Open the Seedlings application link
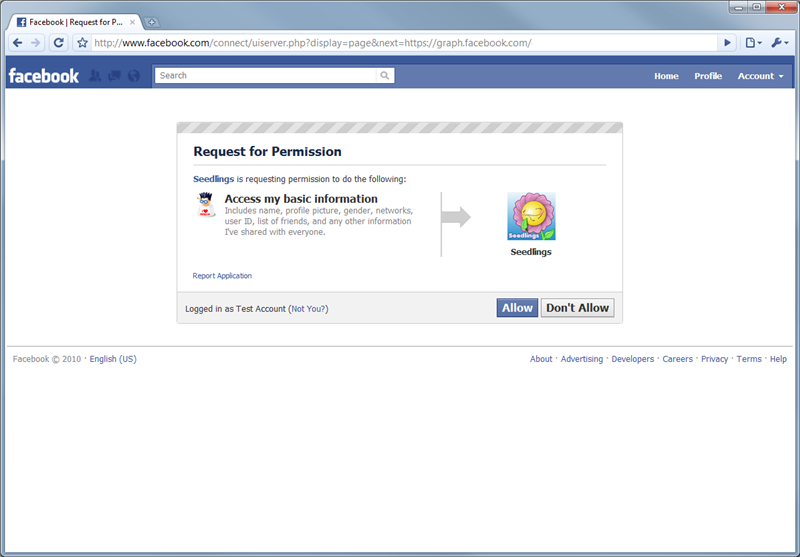The image size is (800, 557). point(213,179)
